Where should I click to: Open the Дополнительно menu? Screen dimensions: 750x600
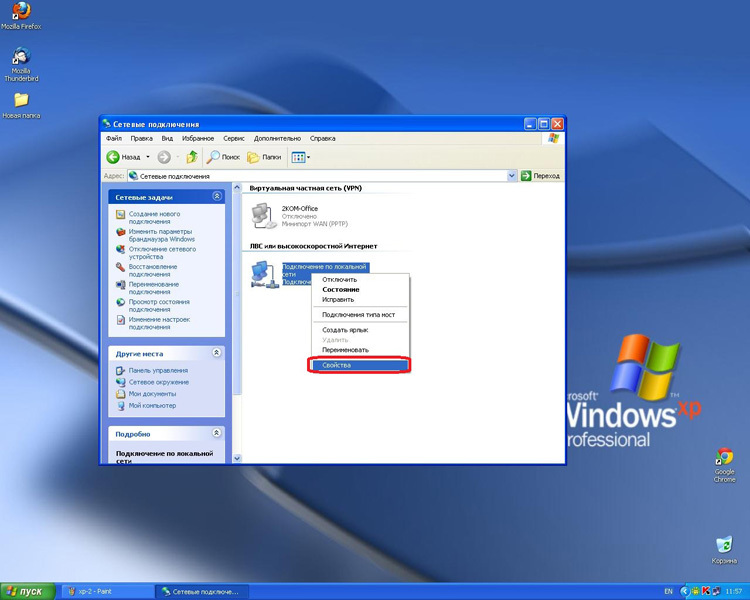[x=277, y=138]
